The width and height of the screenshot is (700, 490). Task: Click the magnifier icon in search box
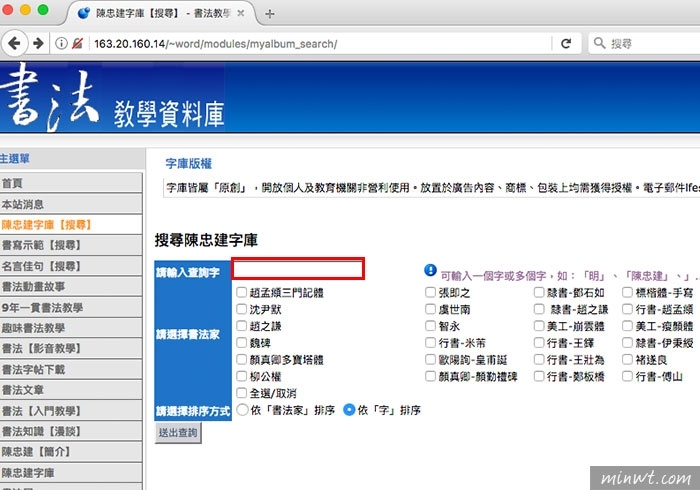[600, 43]
